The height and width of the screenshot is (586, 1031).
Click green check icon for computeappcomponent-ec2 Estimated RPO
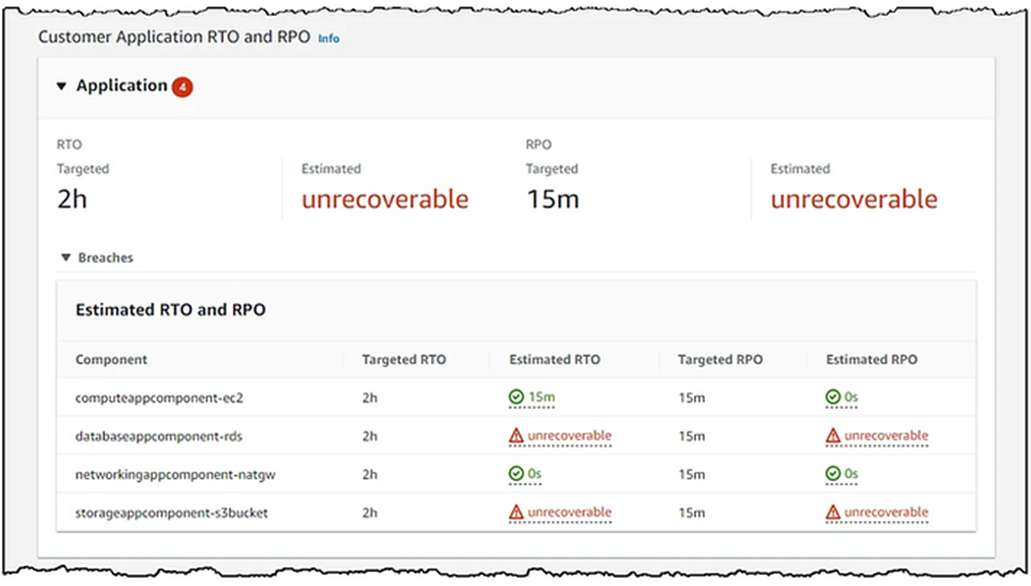[x=833, y=397]
